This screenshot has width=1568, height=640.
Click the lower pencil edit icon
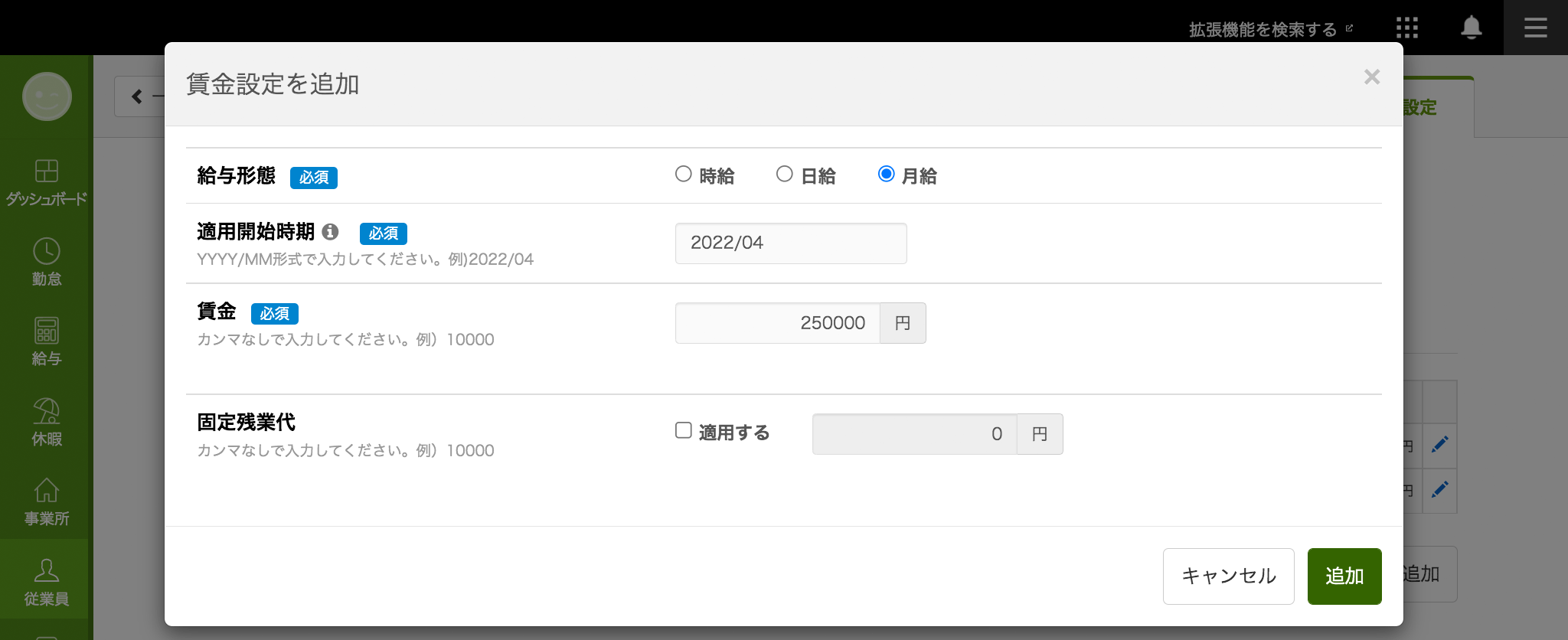(x=1440, y=488)
